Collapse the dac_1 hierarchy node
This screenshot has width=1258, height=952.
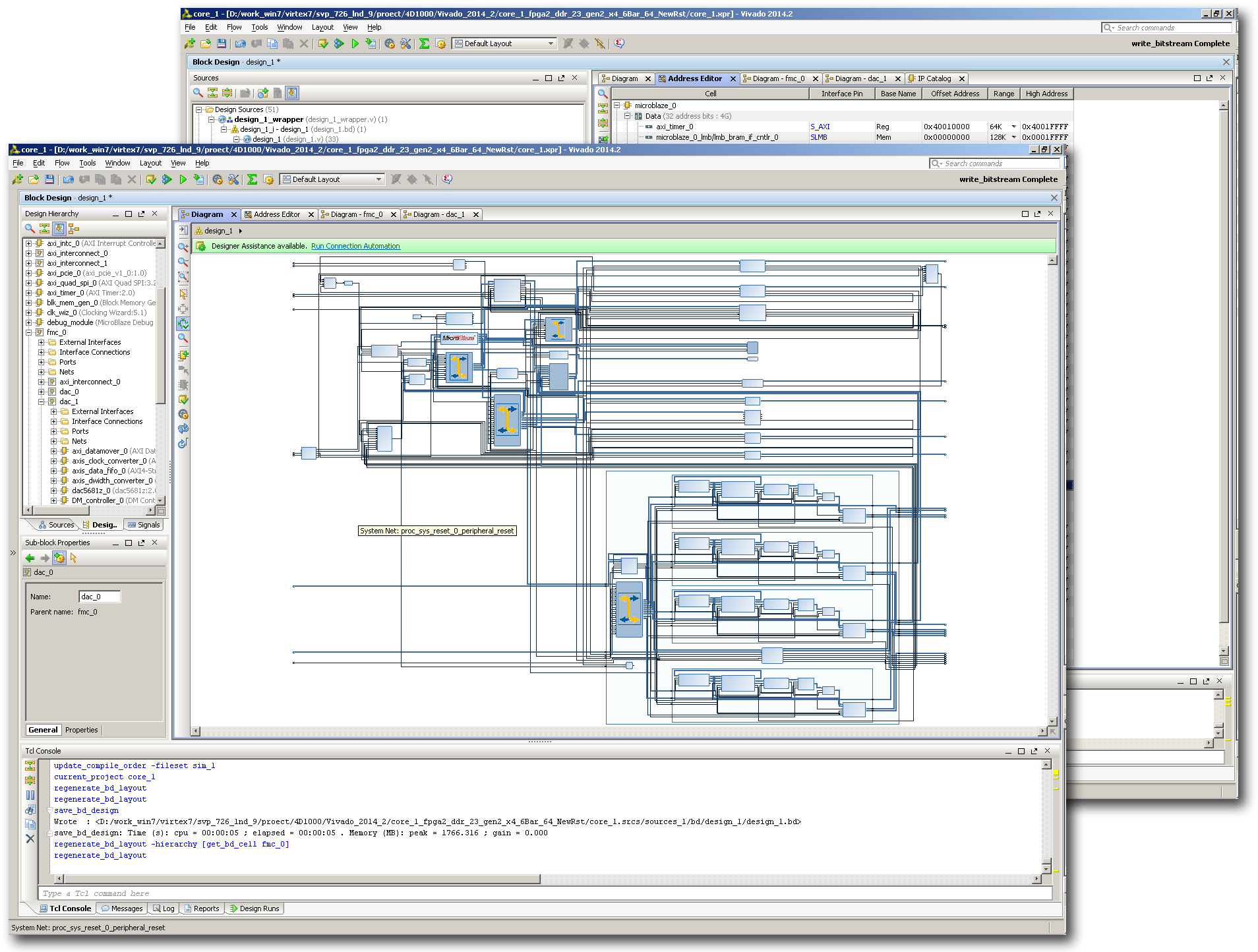click(41, 402)
